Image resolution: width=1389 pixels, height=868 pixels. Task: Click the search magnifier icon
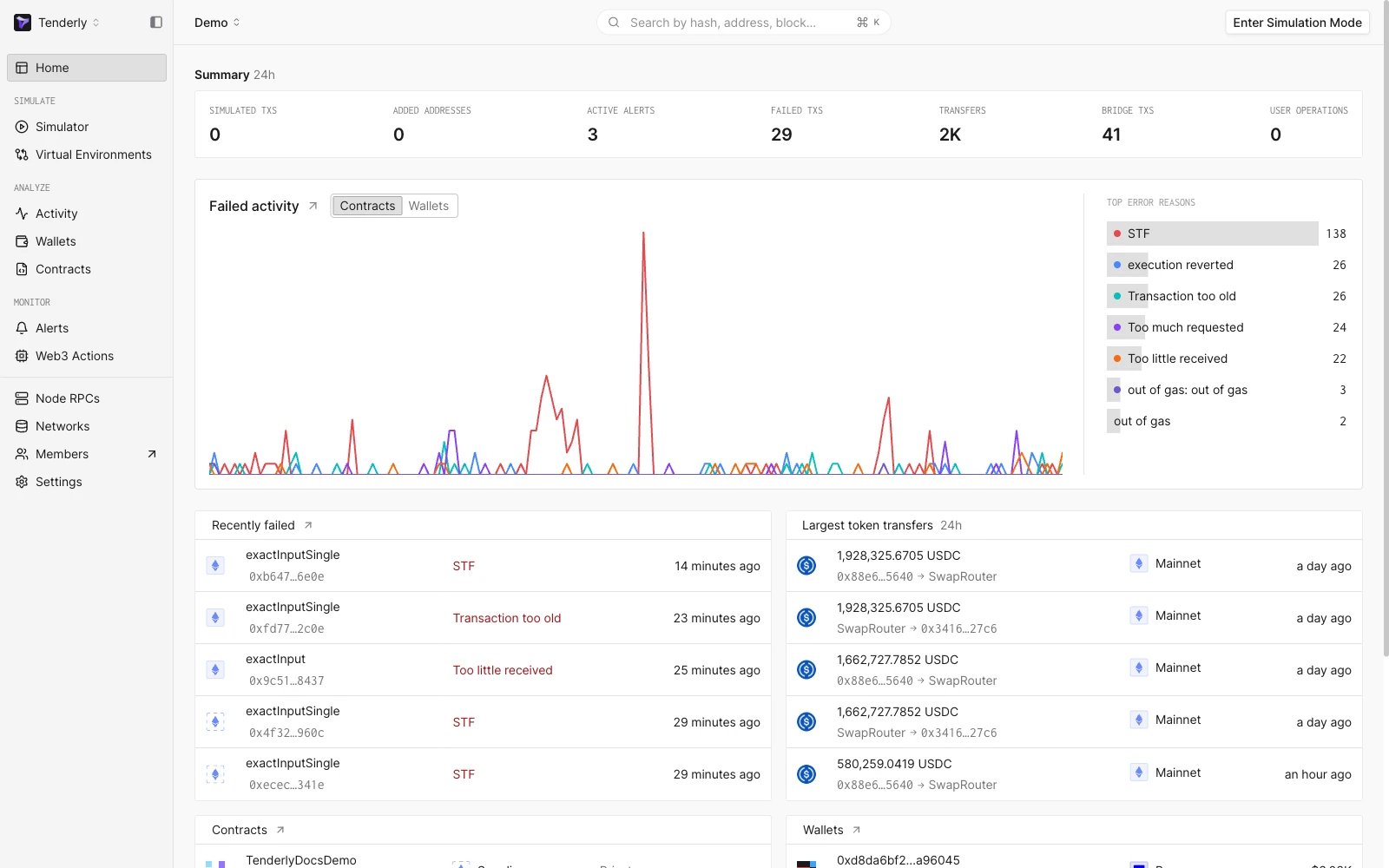click(x=614, y=23)
